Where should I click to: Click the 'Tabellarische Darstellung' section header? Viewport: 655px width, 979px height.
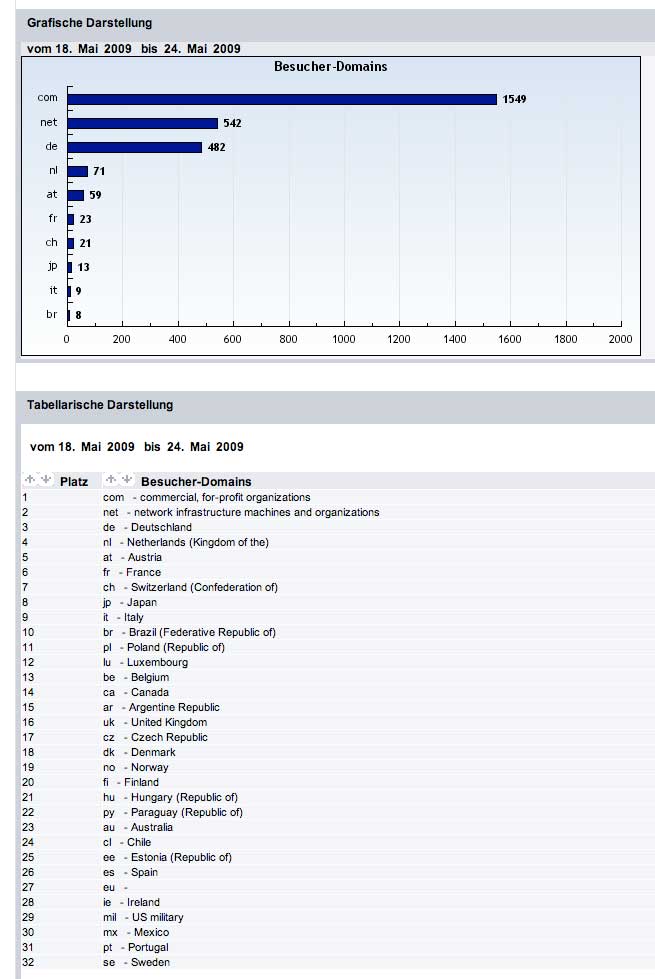(100, 405)
